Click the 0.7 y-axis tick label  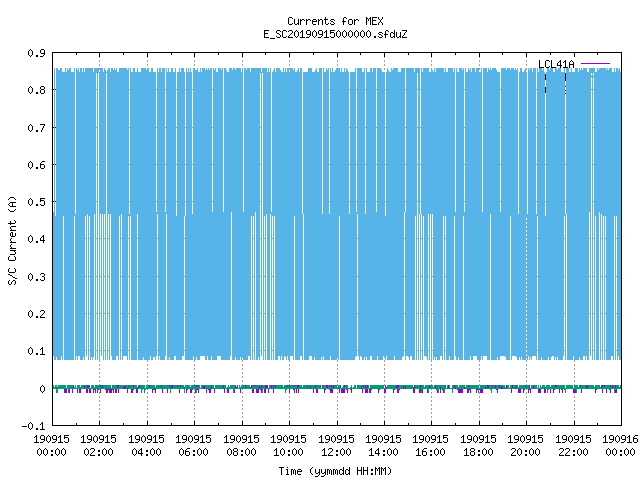pos(37,128)
